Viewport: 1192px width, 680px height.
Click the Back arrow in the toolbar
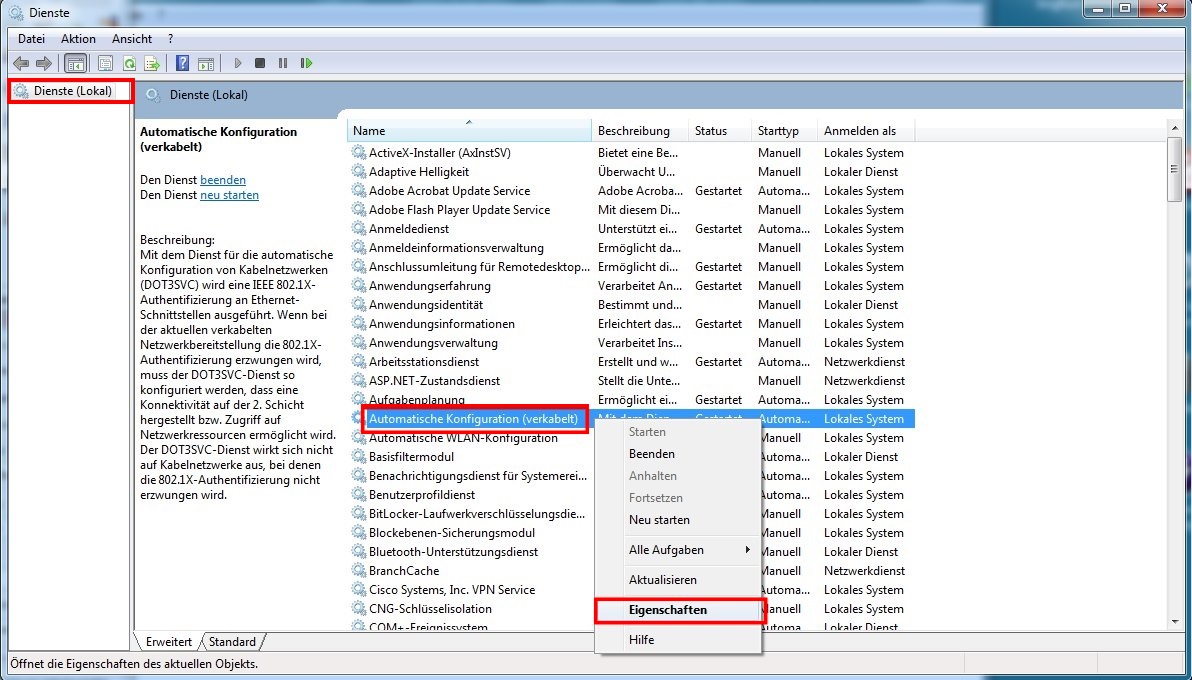[20, 63]
